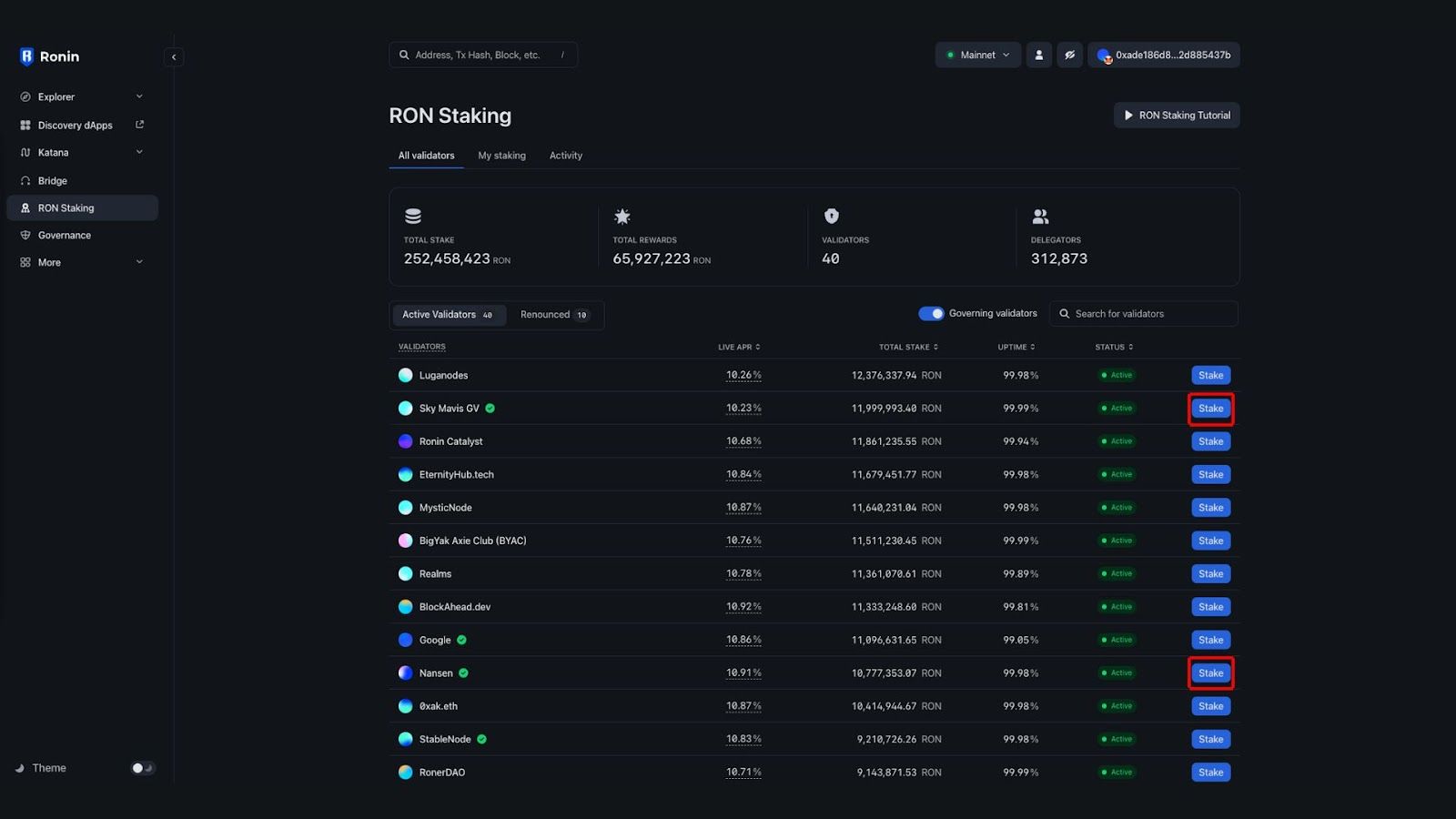The image size is (1456, 819).
Task: Switch to My staking tab
Action: click(x=502, y=156)
